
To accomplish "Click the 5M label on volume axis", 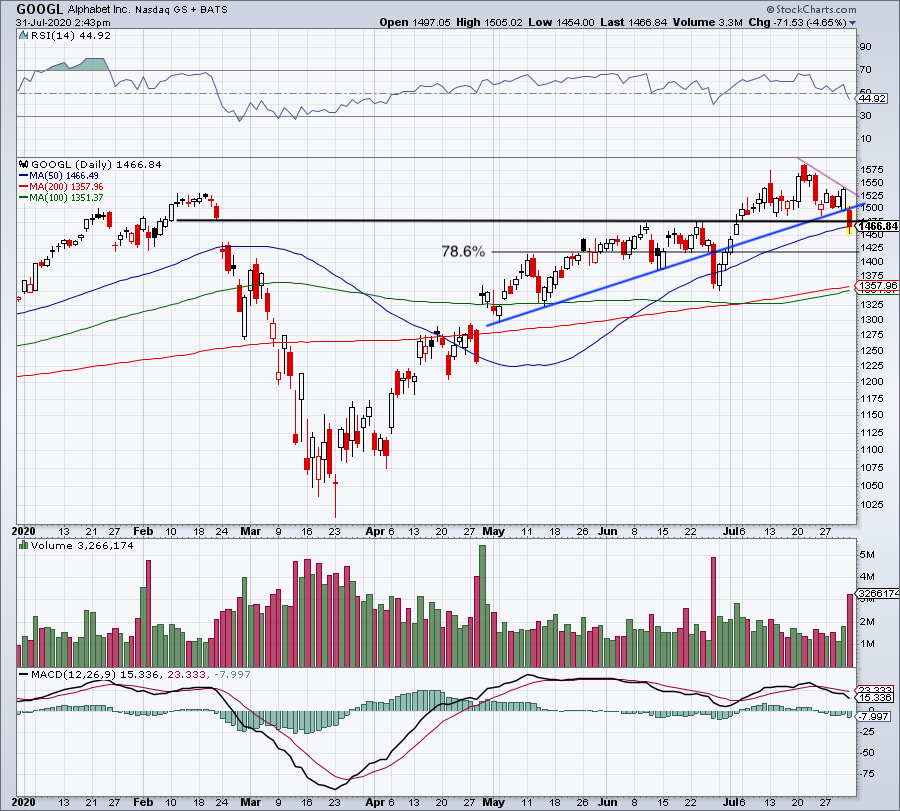I will click(x=867, y=554).
